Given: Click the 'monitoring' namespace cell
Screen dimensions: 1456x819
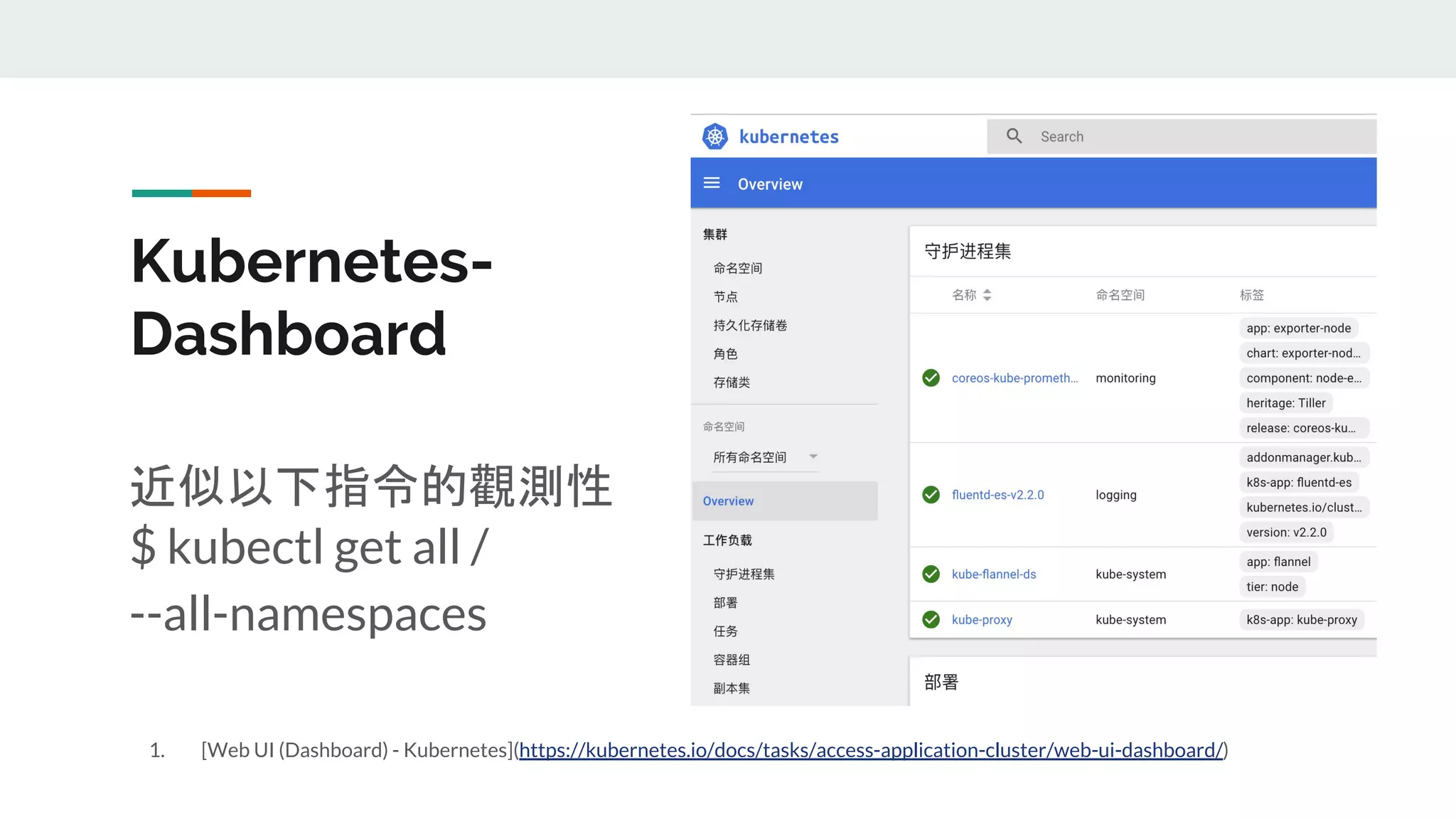Looking at the screenshot, I should 1125,378.
